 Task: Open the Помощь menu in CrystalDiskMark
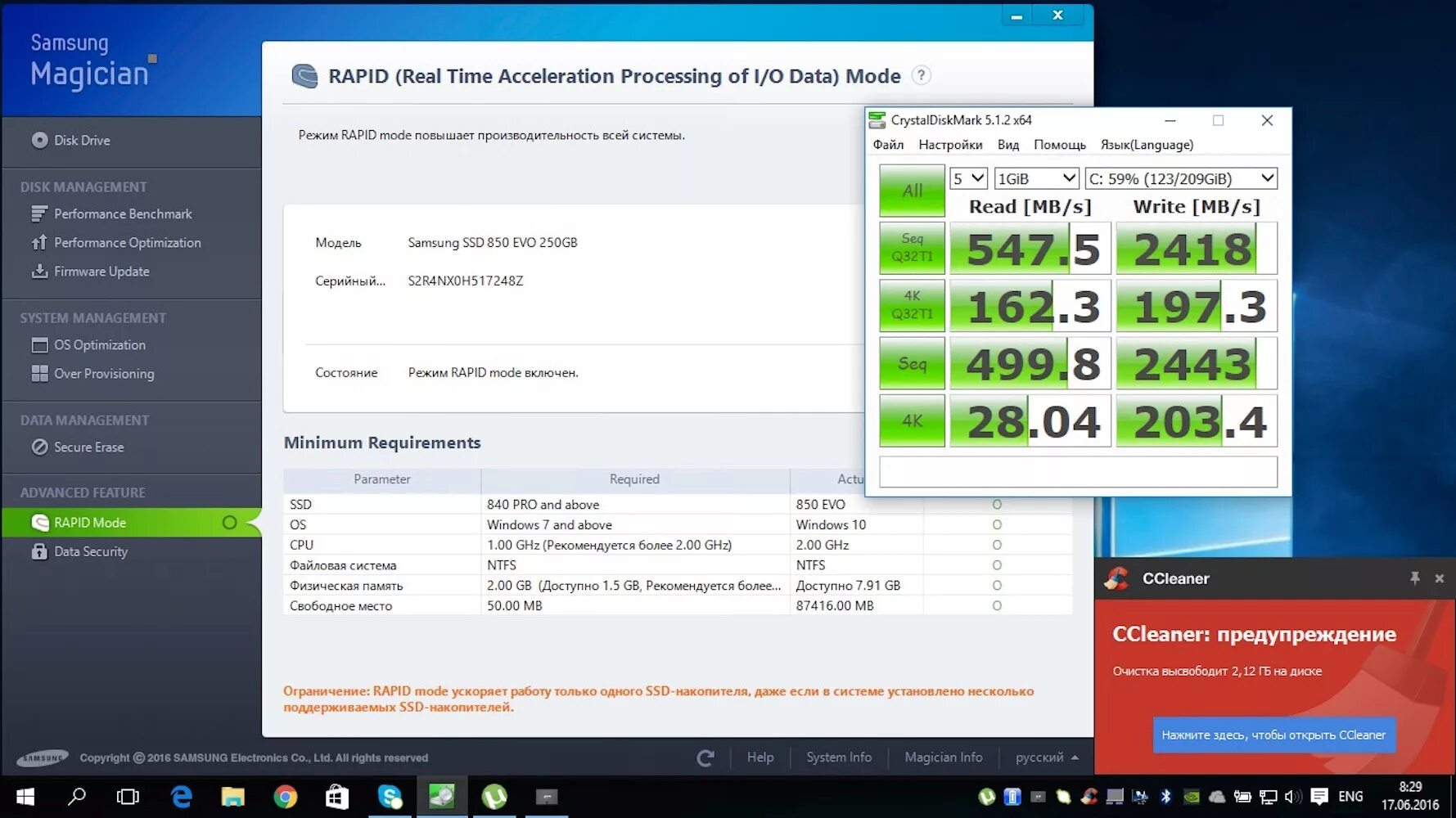pos(1059,145)
